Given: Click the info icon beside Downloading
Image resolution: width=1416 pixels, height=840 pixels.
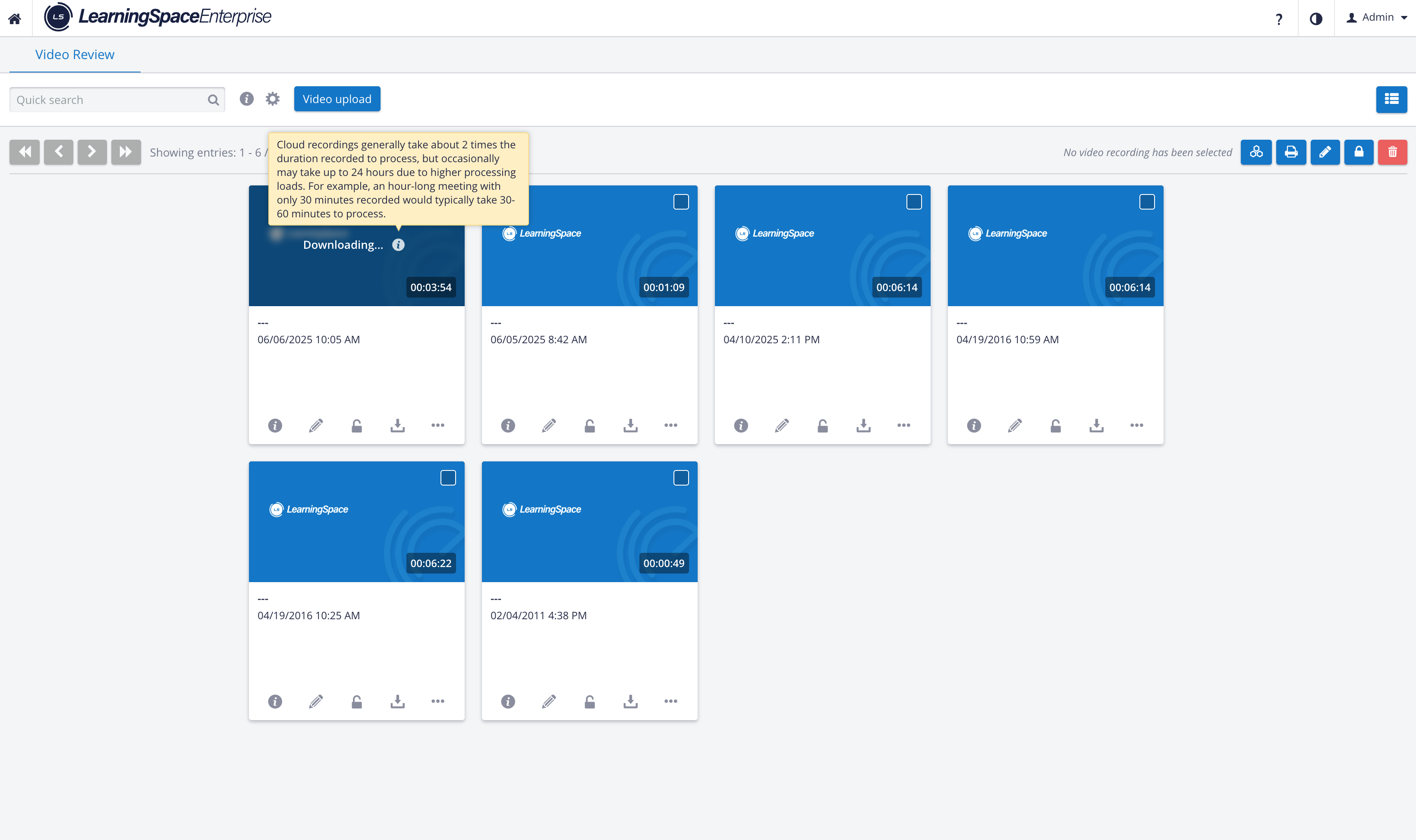Looking at the screenshot, I should tap(399, 244).
